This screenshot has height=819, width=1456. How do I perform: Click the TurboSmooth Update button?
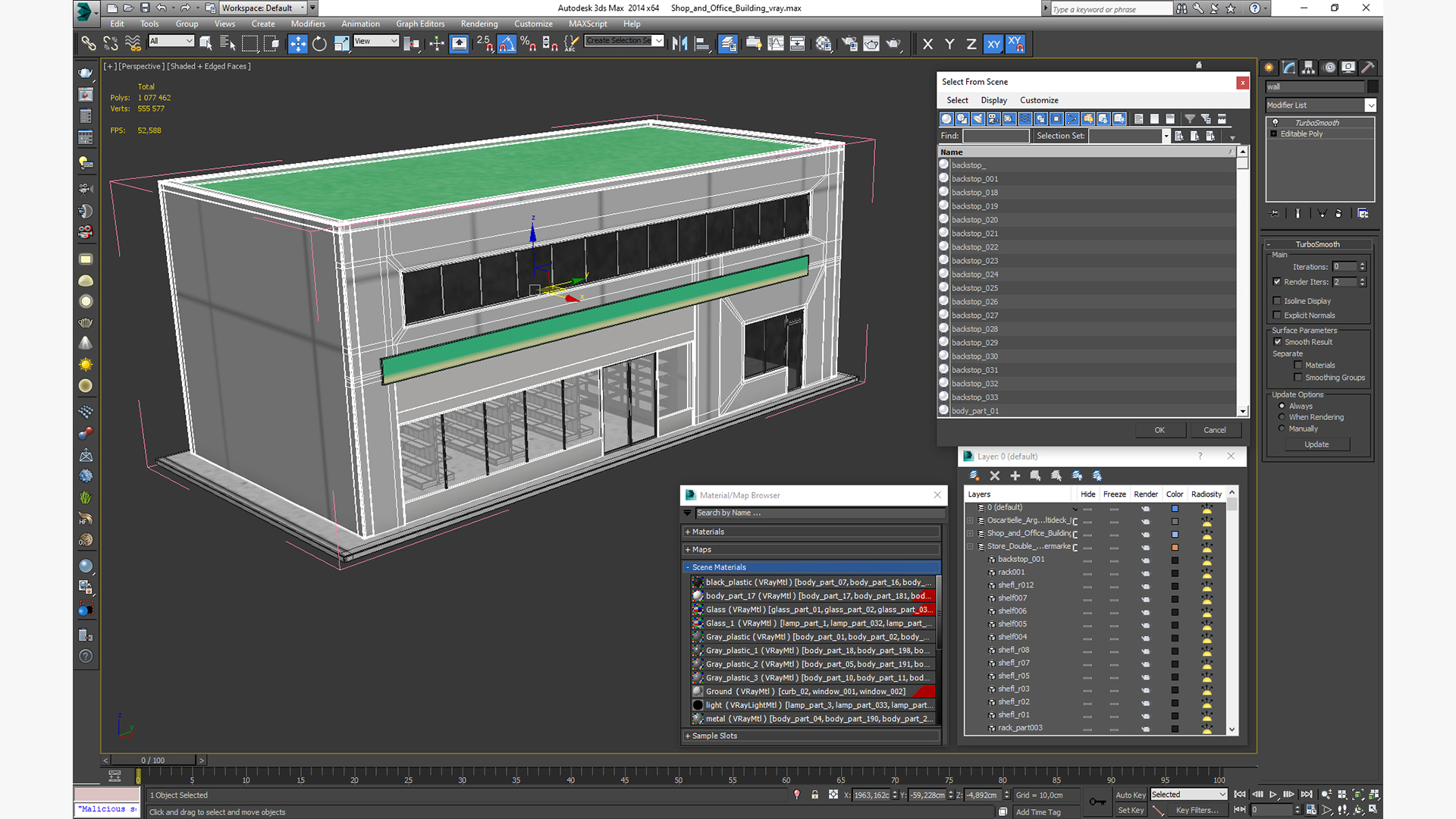point(1316,444)
